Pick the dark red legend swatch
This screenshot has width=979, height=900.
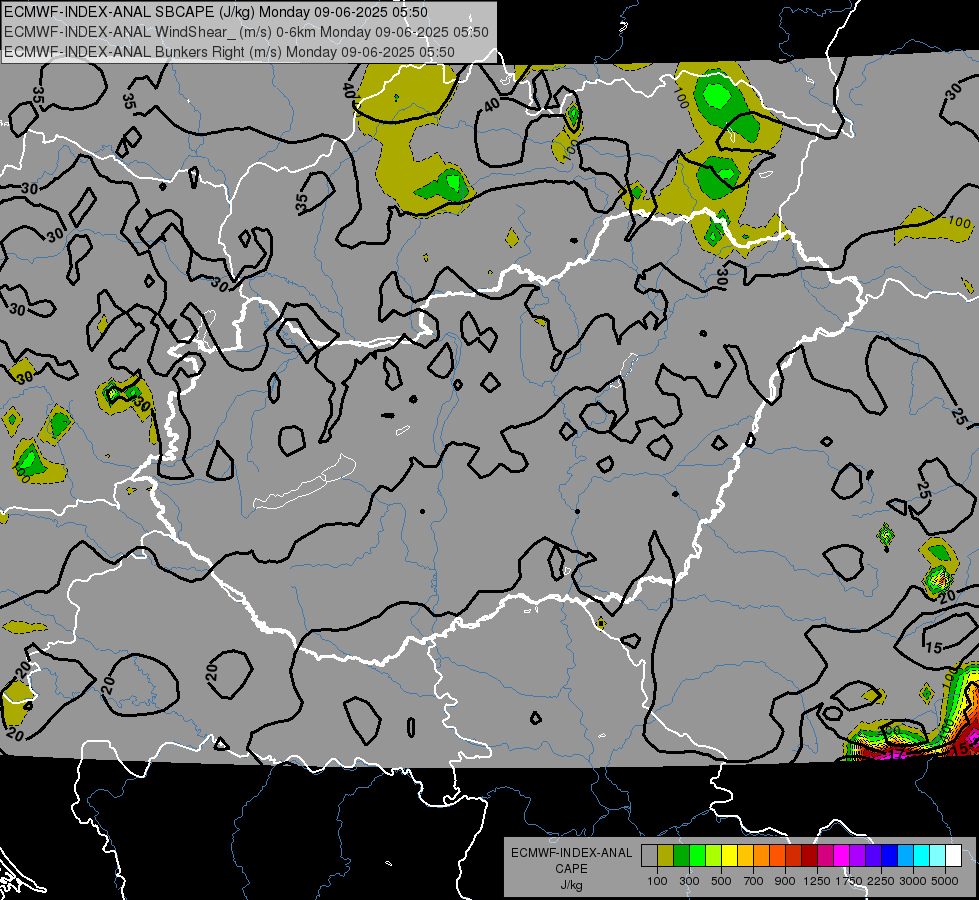pos(809,856)
